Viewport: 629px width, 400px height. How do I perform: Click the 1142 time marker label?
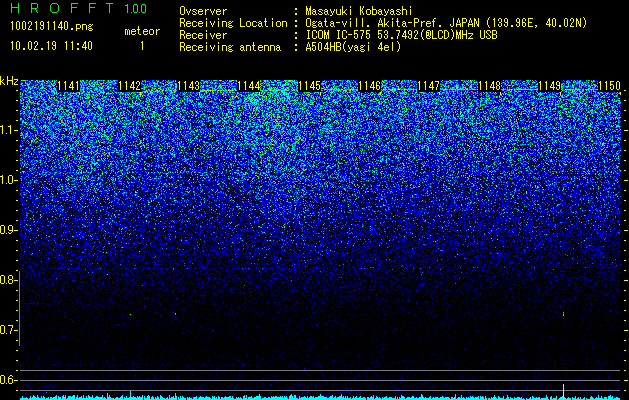click(130, 86)
